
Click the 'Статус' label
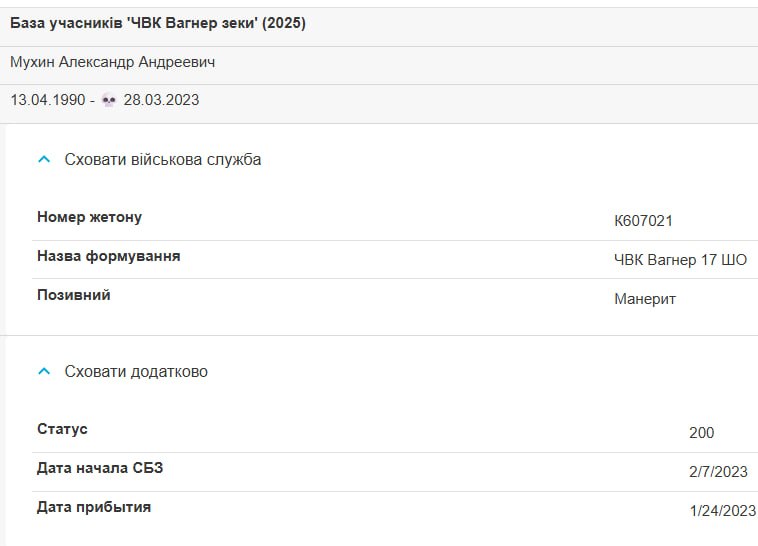click(x=62, y=429)
